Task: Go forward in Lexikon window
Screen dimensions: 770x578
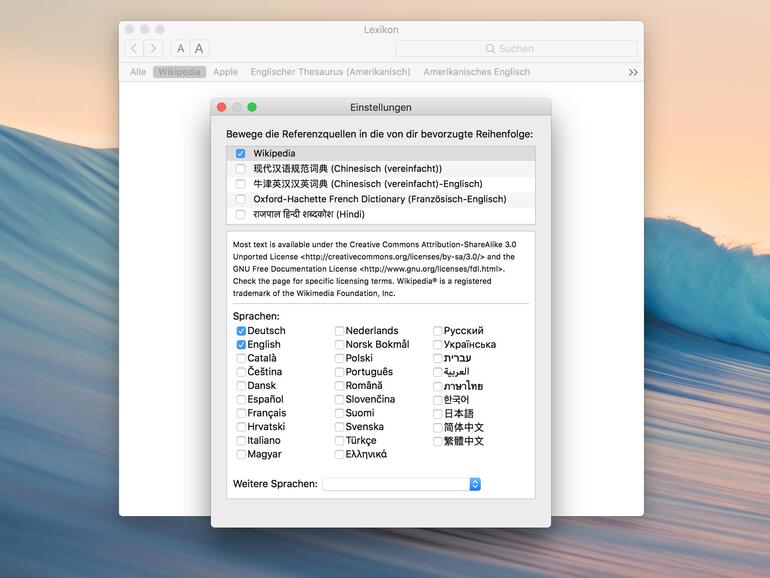Action: point(153,49)
